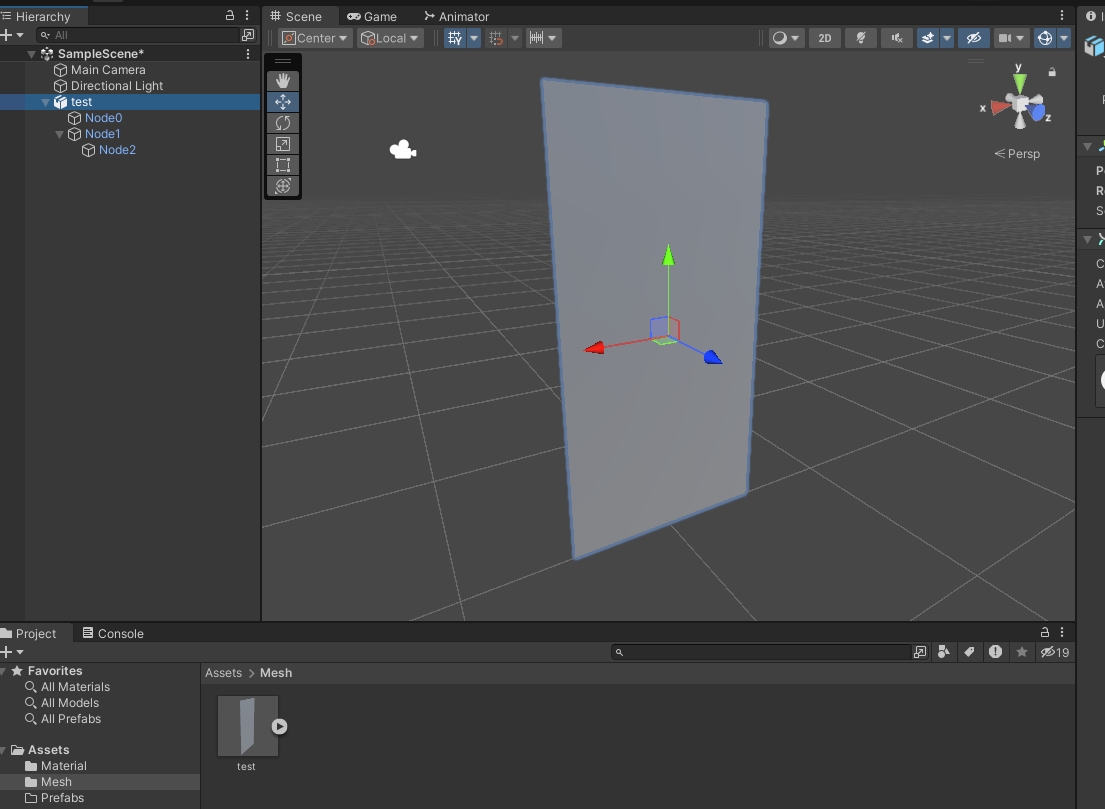Toggle Persp perspective mode label
The height and width of the screenshot is (809, 1105).
click(x=1017, y=154)
